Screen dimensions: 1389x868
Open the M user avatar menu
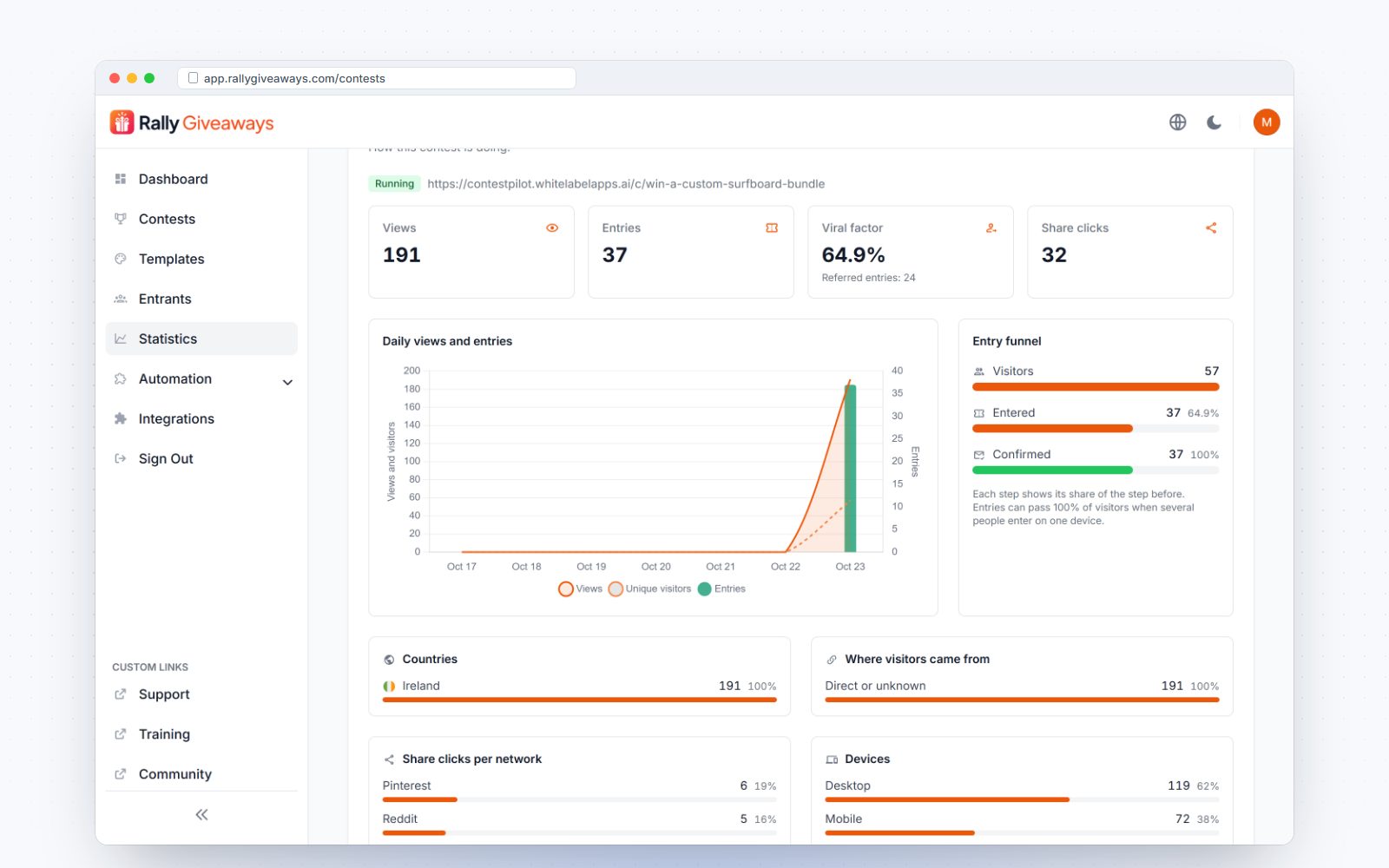pos(1267,122)
